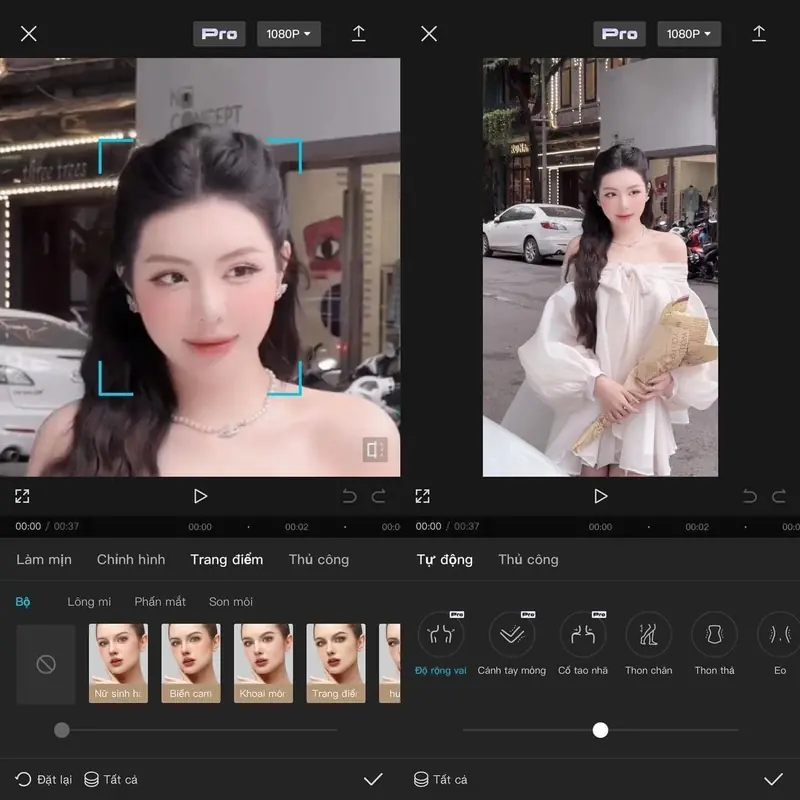Open the 1080P resolution dropdown
This screenshot has width=800, height=800.
tap(288, 33)
